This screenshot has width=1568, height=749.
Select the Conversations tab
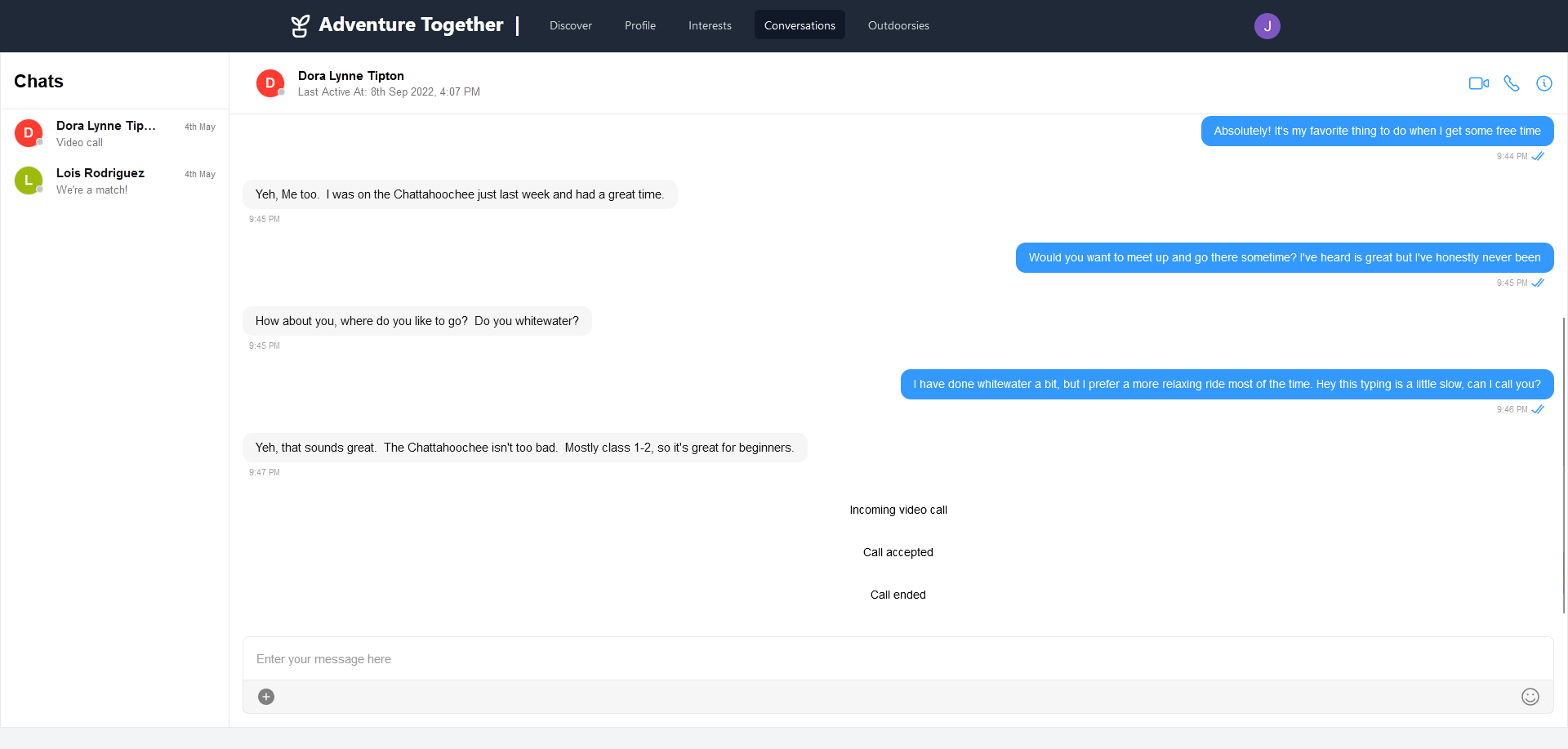[800, 25]
